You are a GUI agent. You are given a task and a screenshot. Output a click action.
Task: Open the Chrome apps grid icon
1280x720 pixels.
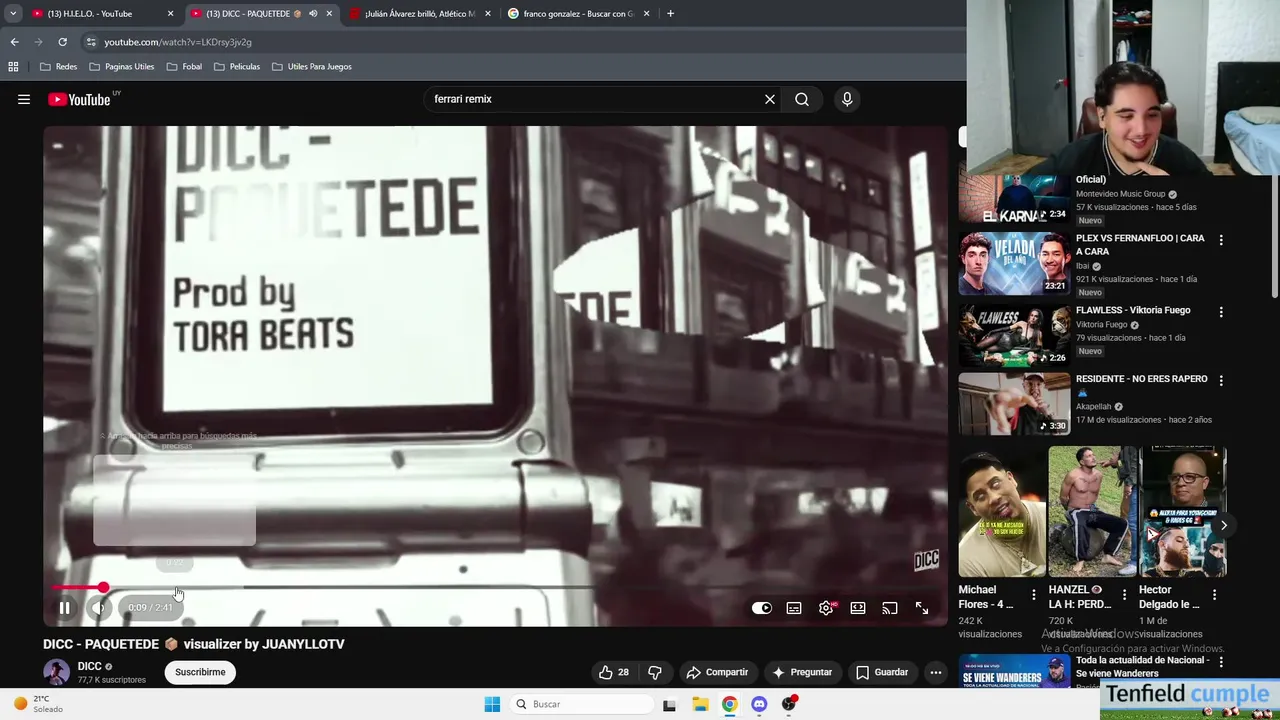click(x=13, y=67)
